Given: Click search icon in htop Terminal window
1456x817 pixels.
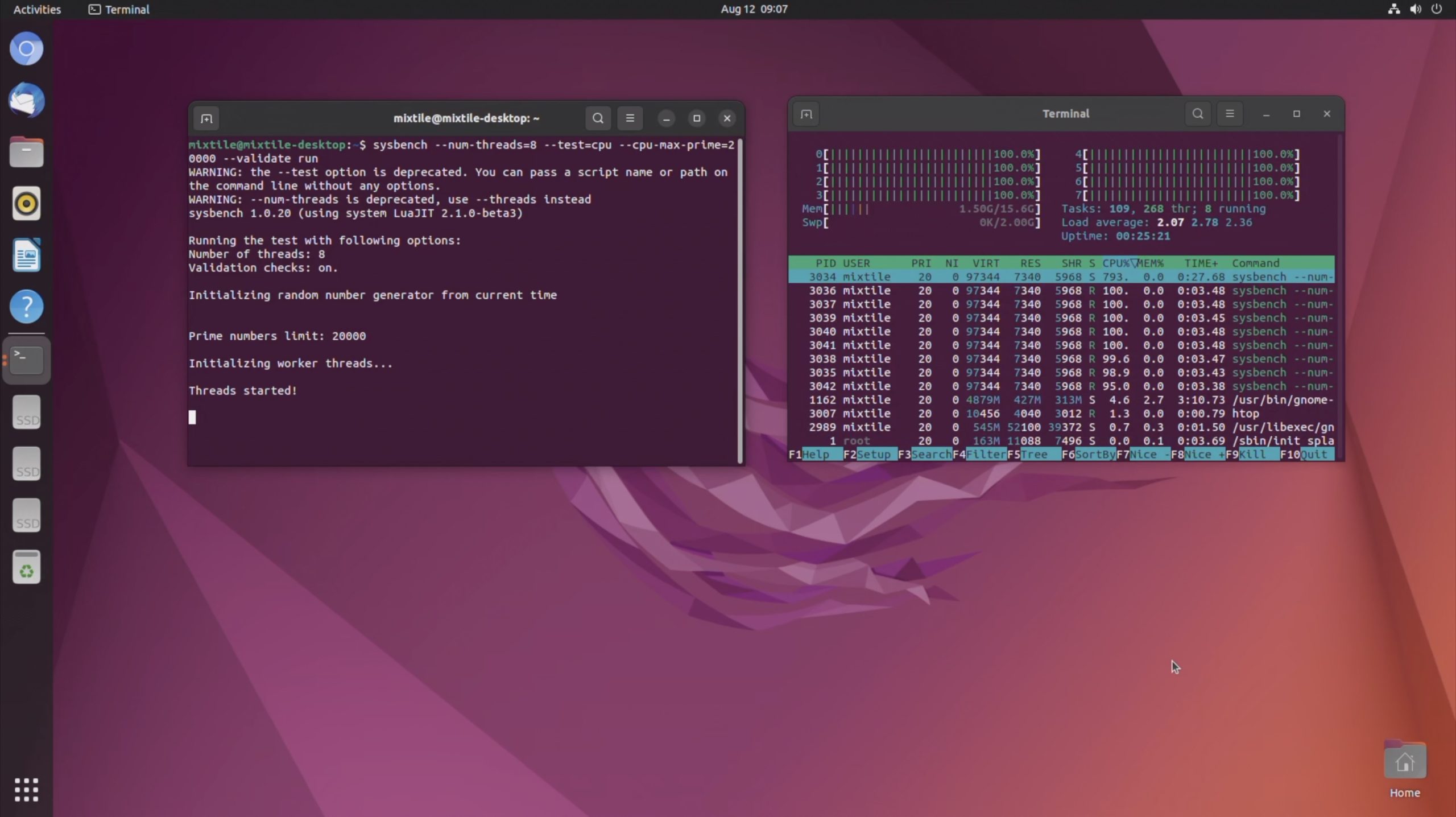Looking at the screenshot, I should pyautogui.click(x=1197, y=114).
